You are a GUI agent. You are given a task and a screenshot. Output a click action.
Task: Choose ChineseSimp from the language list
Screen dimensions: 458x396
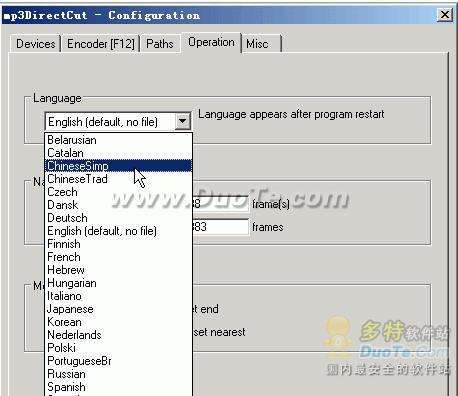[118, 166]
